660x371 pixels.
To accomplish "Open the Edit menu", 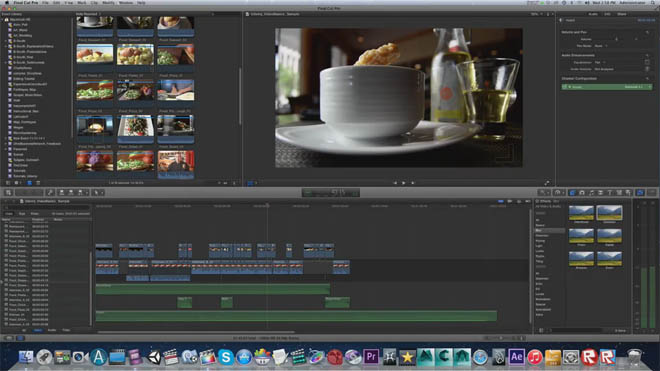I will coord(56,3).
